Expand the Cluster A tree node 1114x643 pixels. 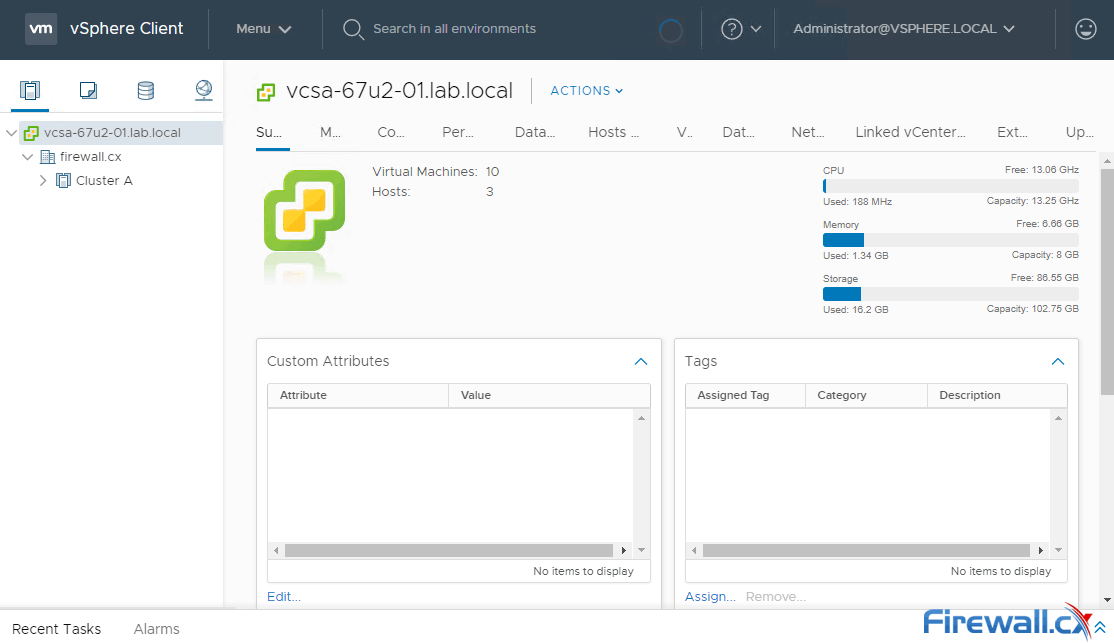(43, 180)
